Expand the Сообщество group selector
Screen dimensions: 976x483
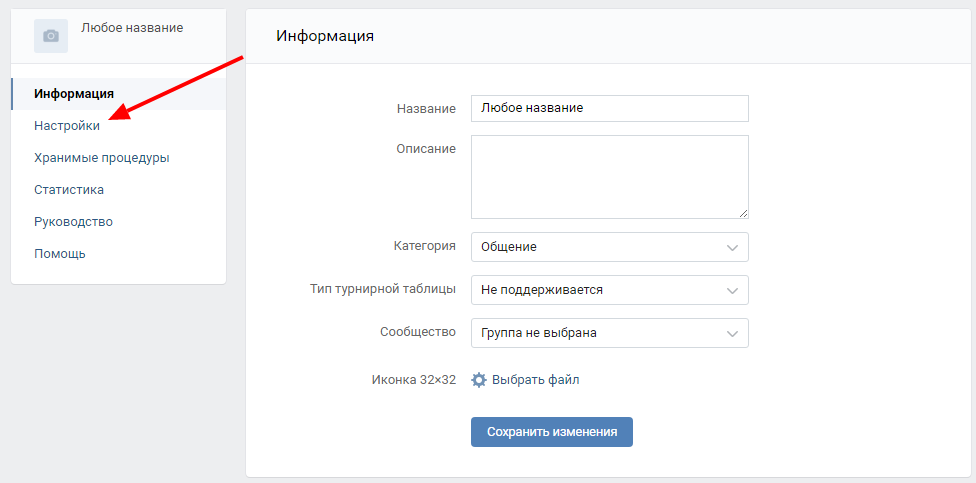[609, 333]
